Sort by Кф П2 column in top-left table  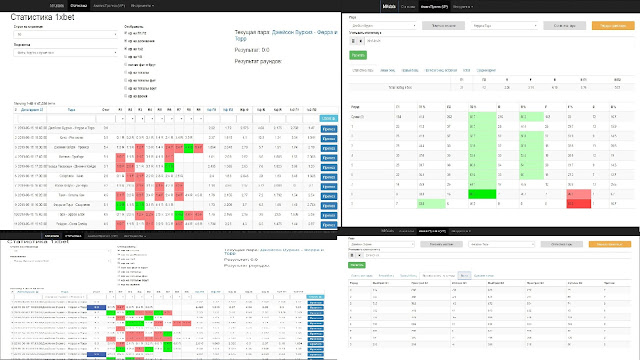pyautogui.click(x=228, y=110)
